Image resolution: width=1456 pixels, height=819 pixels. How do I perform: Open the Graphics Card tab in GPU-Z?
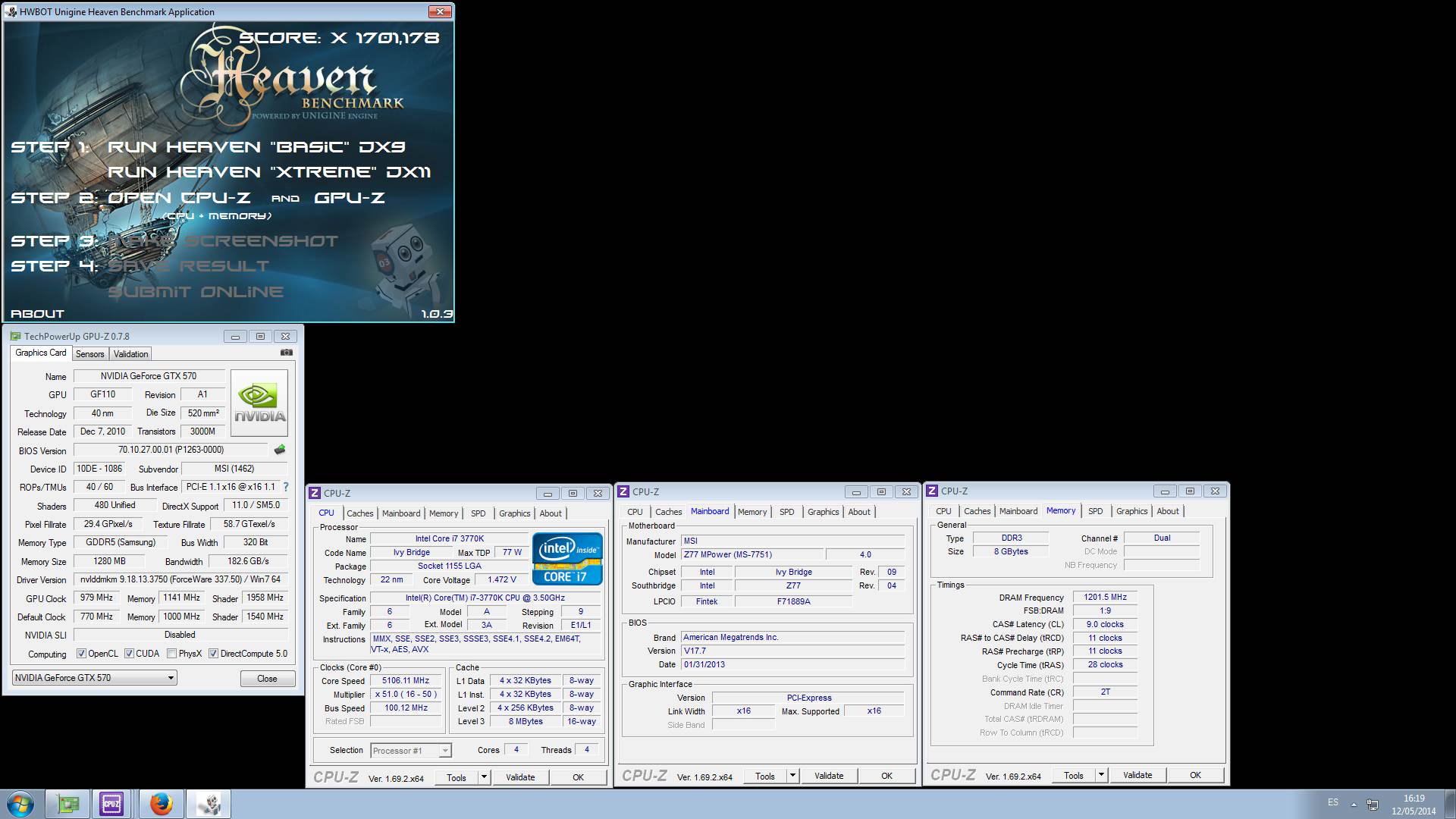[41, 353]
